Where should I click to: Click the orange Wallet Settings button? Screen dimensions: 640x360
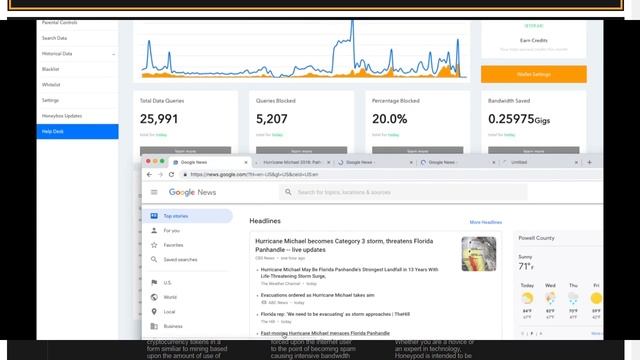(534, 74)
